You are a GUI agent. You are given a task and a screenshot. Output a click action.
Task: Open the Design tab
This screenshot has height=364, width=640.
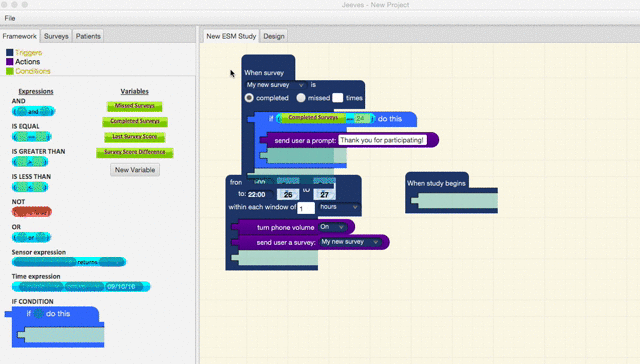(273, 36)
